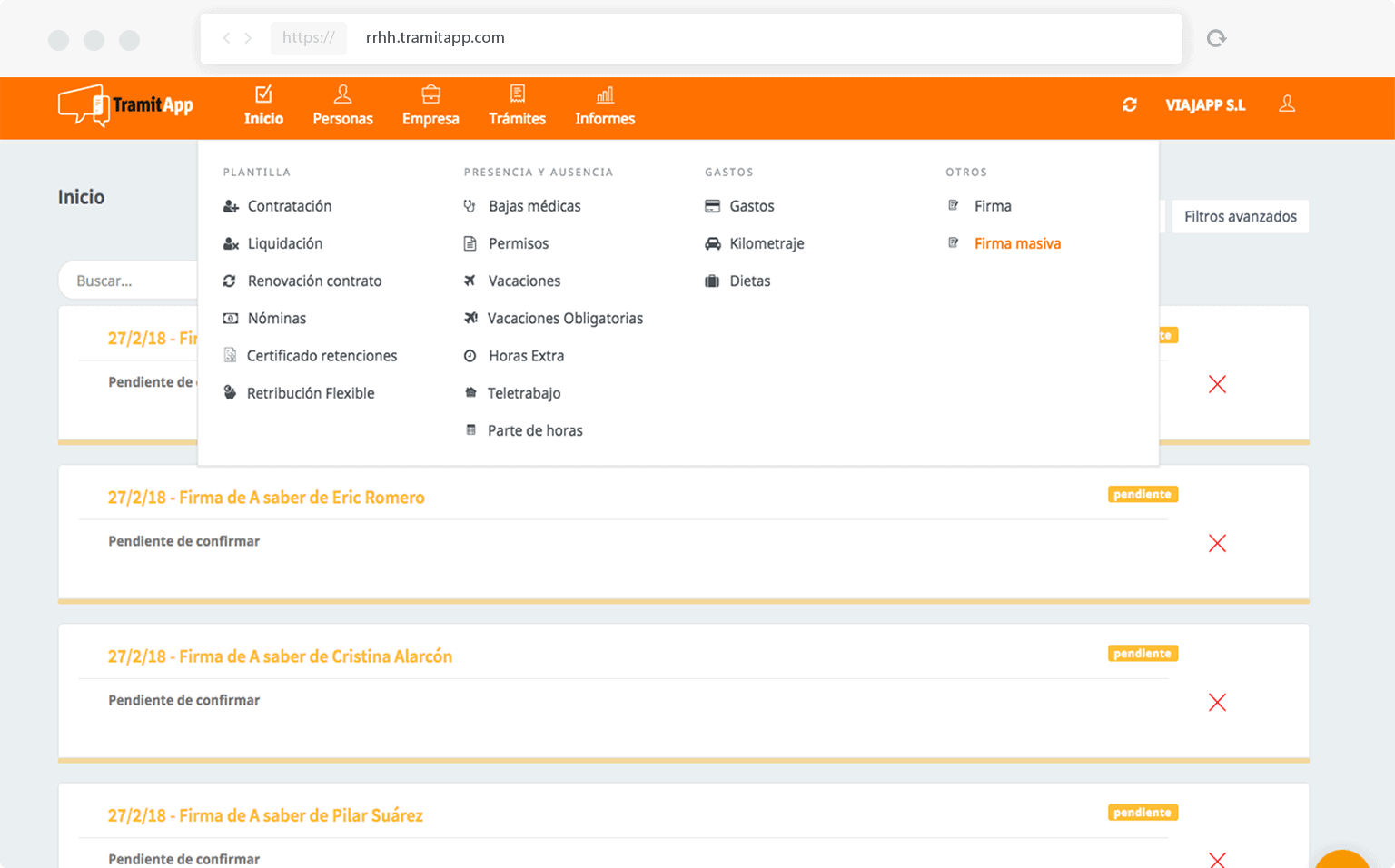Click the Personas person icon
The height and width of the screenshot is (868, 1395).
tap(343, 94)
